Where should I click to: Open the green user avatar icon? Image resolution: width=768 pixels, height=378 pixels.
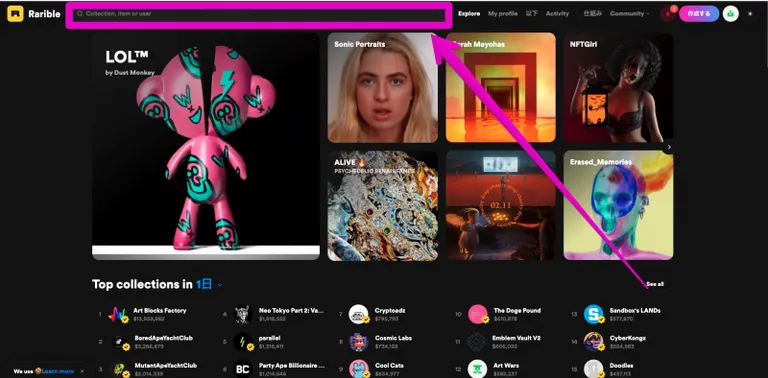[731, 14]
